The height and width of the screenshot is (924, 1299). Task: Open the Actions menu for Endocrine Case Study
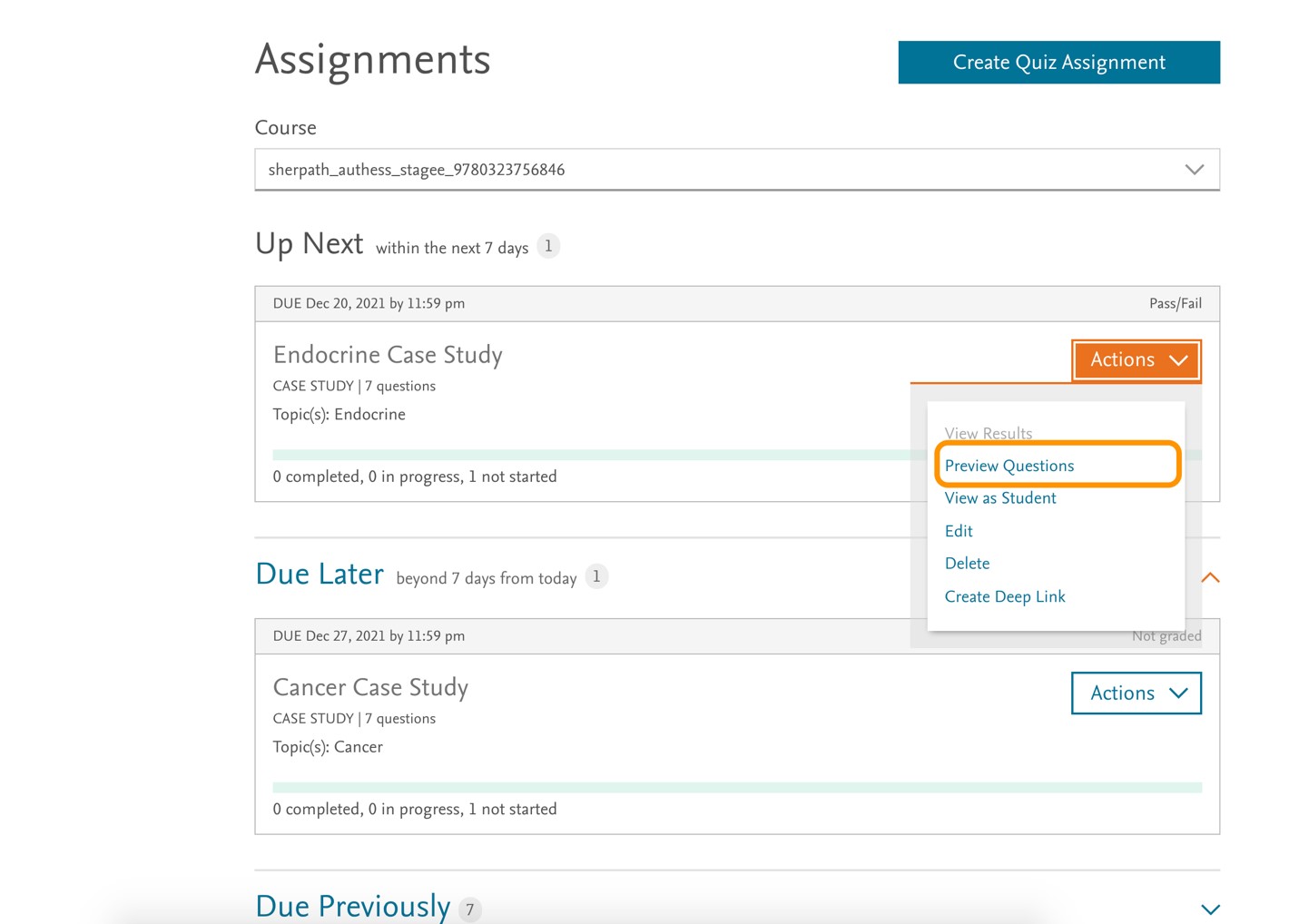[1136, 359]
